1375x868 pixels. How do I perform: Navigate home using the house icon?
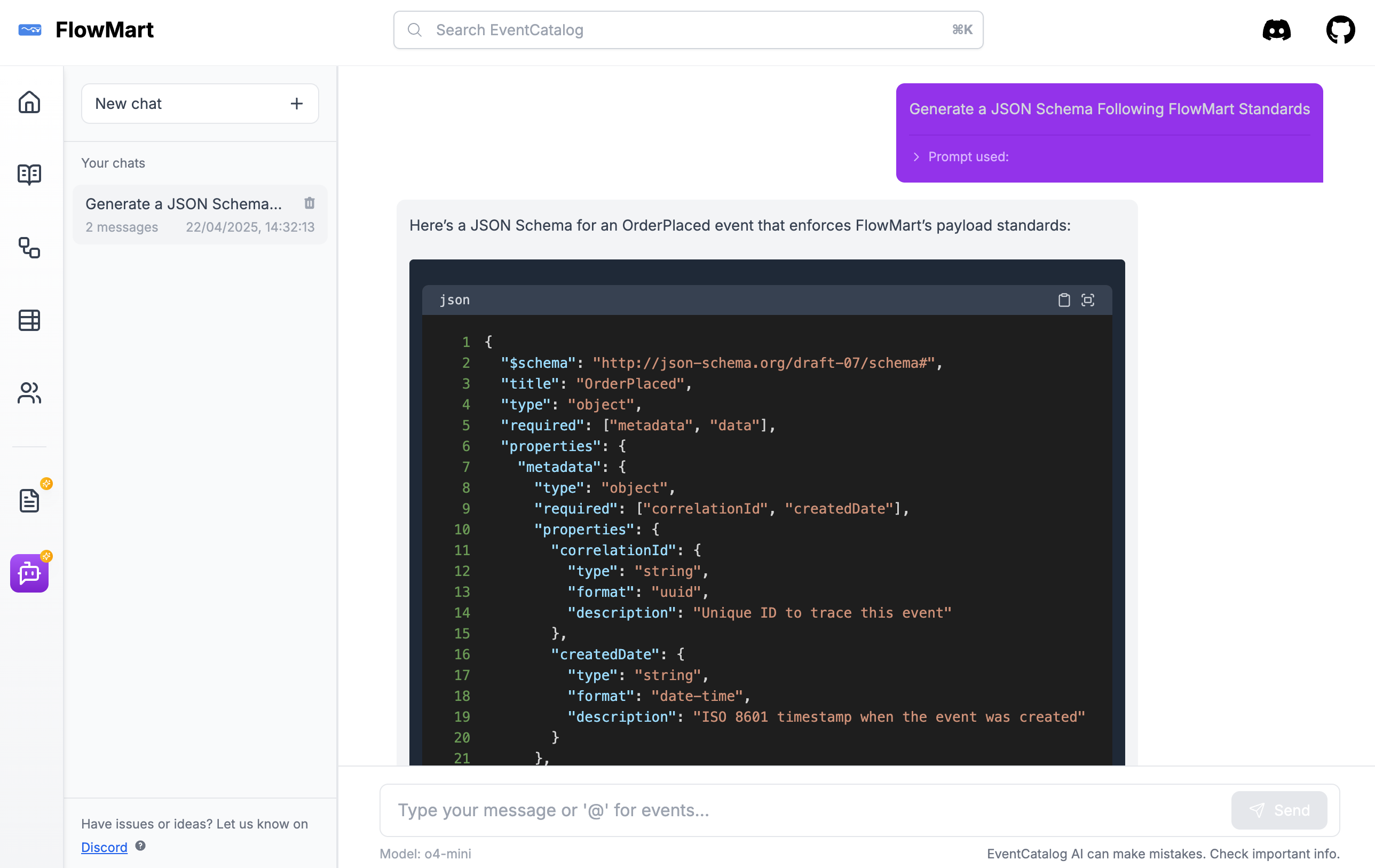29,101
